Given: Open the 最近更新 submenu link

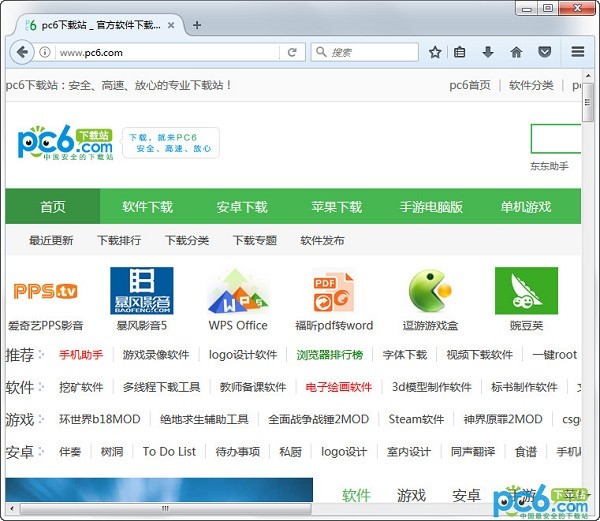Looking at the screenshot, I should pyautogui.click(x=51, y=240).
